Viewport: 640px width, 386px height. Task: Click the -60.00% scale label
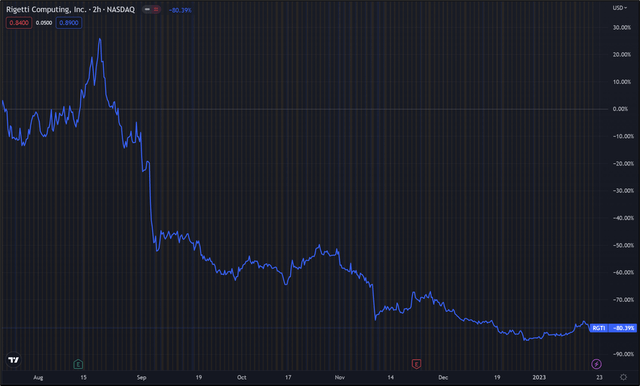(623, 272)
